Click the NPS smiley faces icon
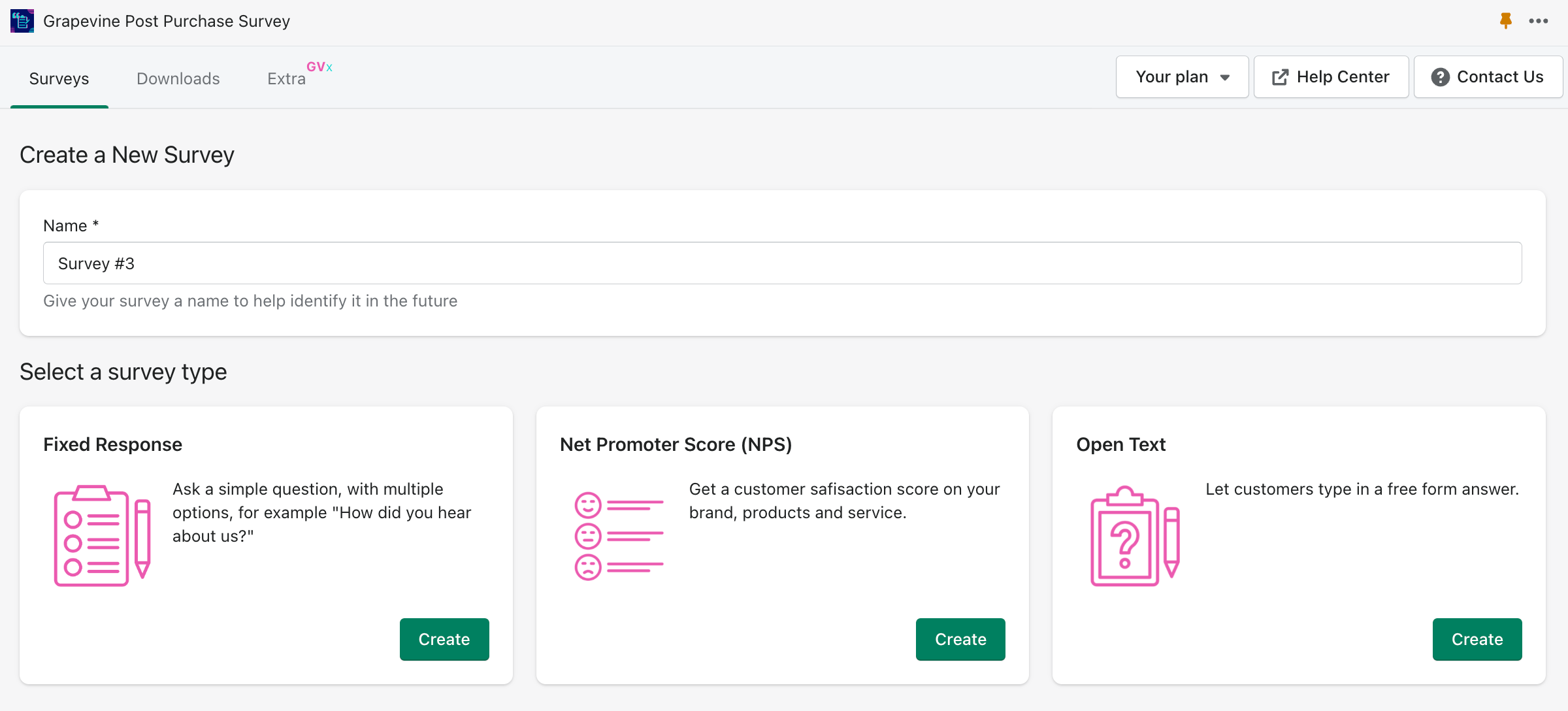 tap(618, 535)
